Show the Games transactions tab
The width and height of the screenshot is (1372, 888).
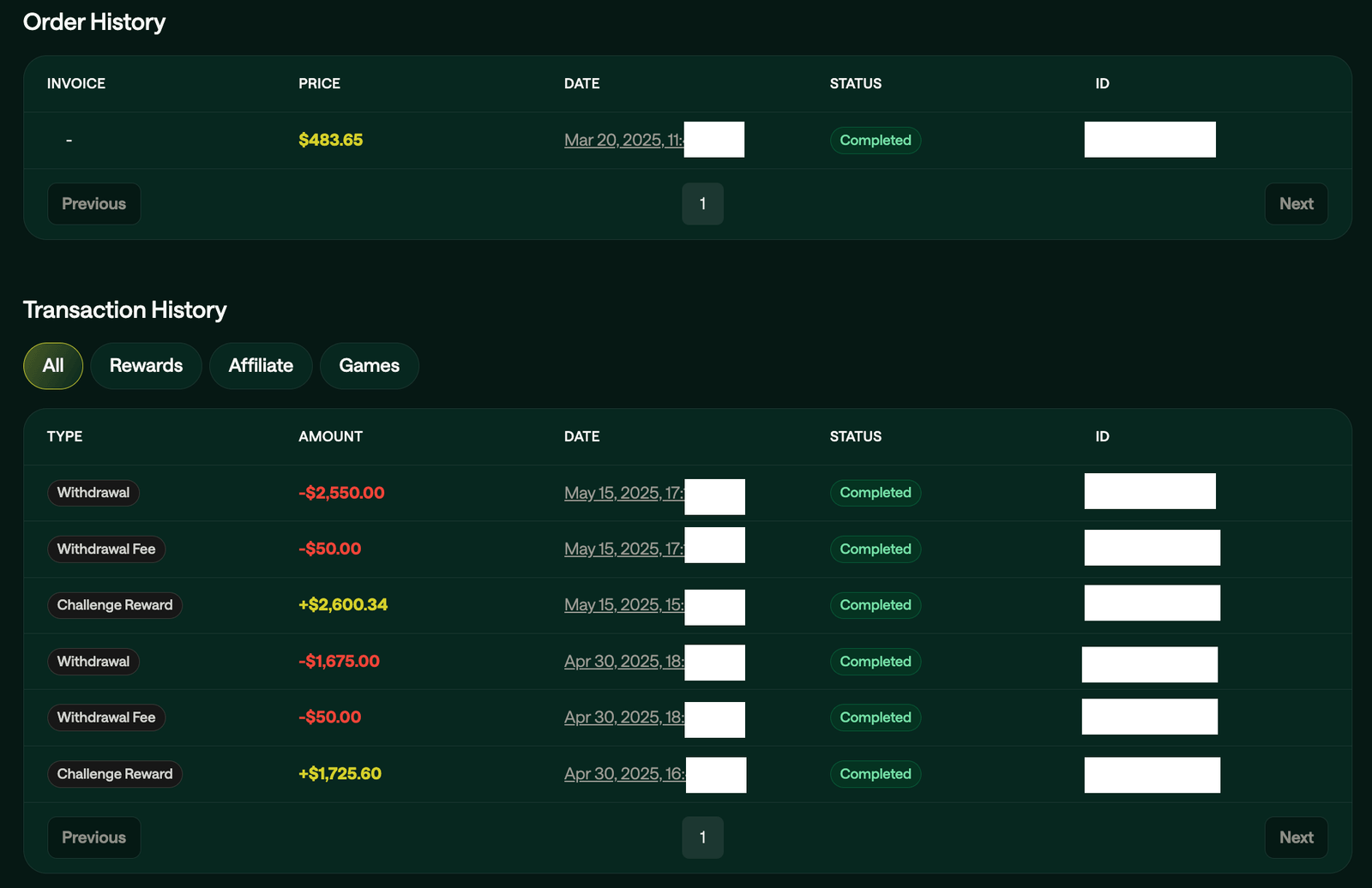[369, 366]
